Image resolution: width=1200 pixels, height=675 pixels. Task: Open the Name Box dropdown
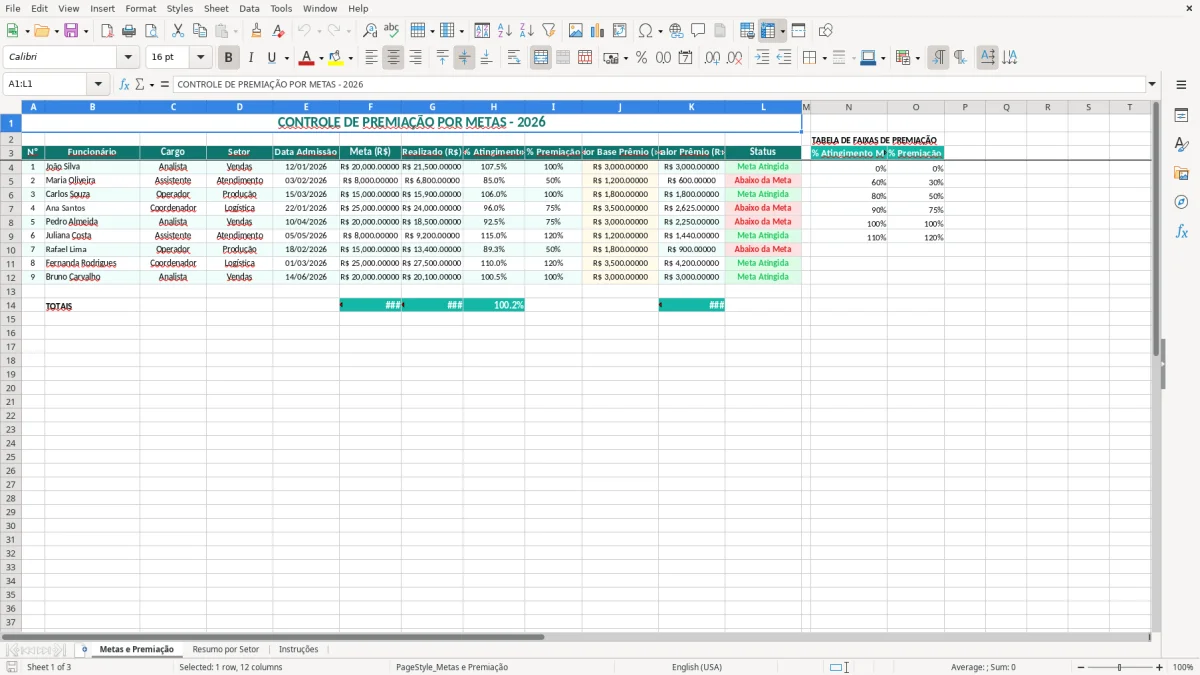point(98,84)
